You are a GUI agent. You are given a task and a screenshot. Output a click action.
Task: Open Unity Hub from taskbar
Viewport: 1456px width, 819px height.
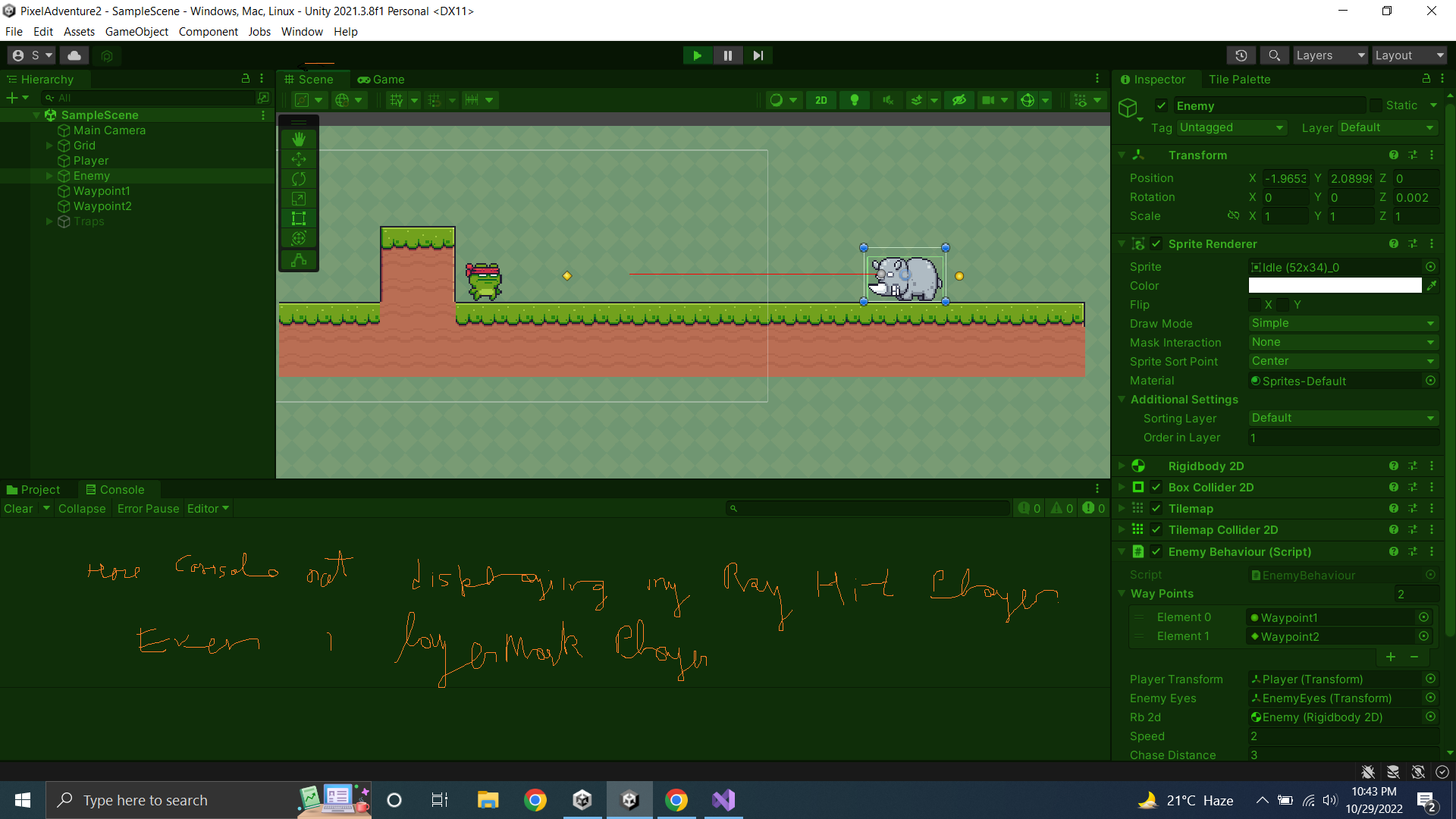(x=582, y=800)
